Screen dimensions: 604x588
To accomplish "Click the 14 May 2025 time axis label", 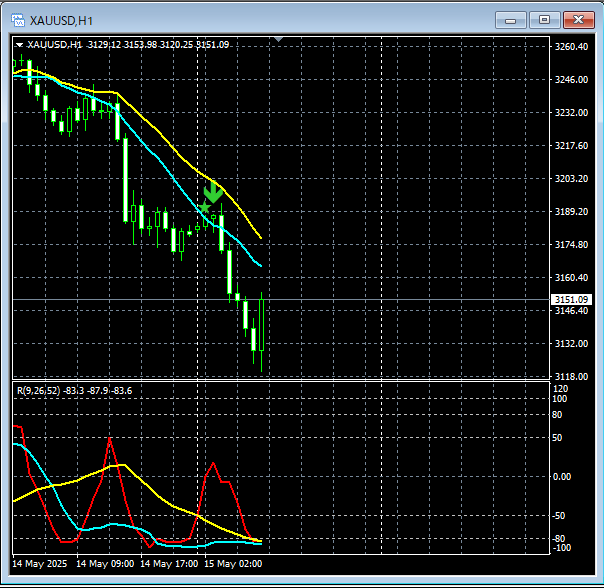I will (x=40, y=564).
